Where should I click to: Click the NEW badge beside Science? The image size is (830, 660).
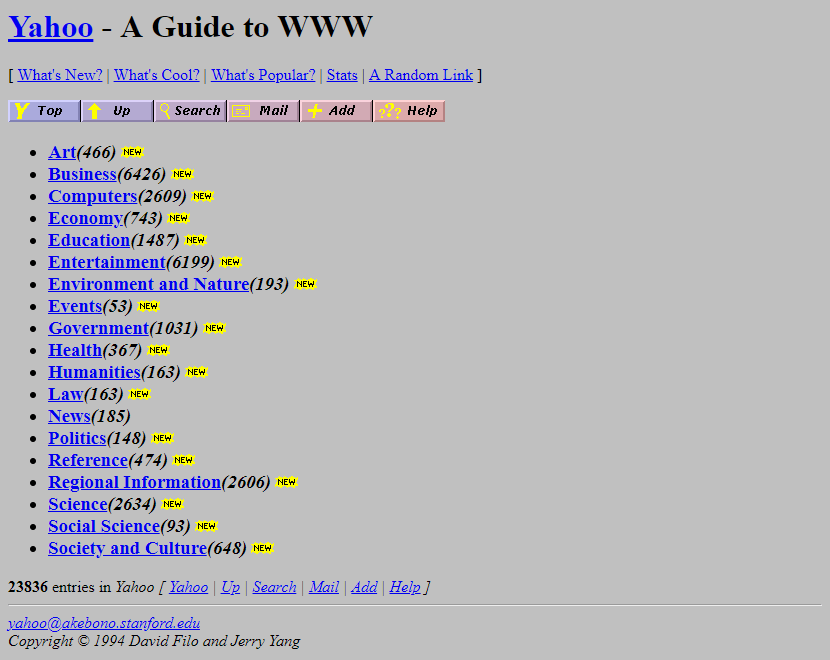[x=172, y=504]
